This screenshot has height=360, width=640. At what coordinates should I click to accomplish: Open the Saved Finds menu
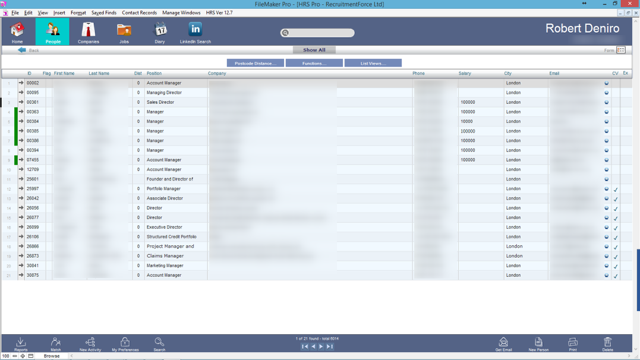pyautogui.click(x=104, y=13)
